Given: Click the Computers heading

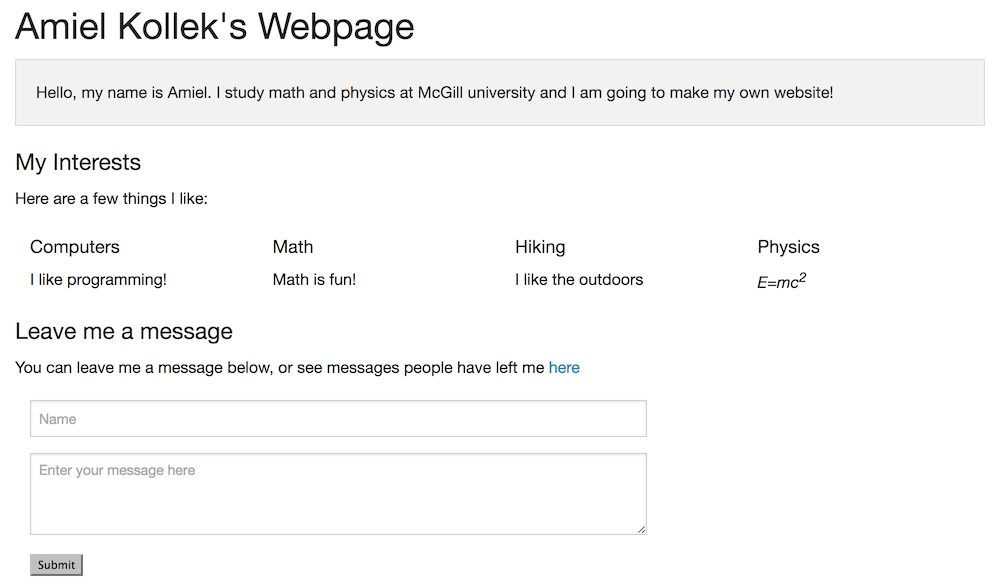Looking at the screenshot, I should pos(75,247).
